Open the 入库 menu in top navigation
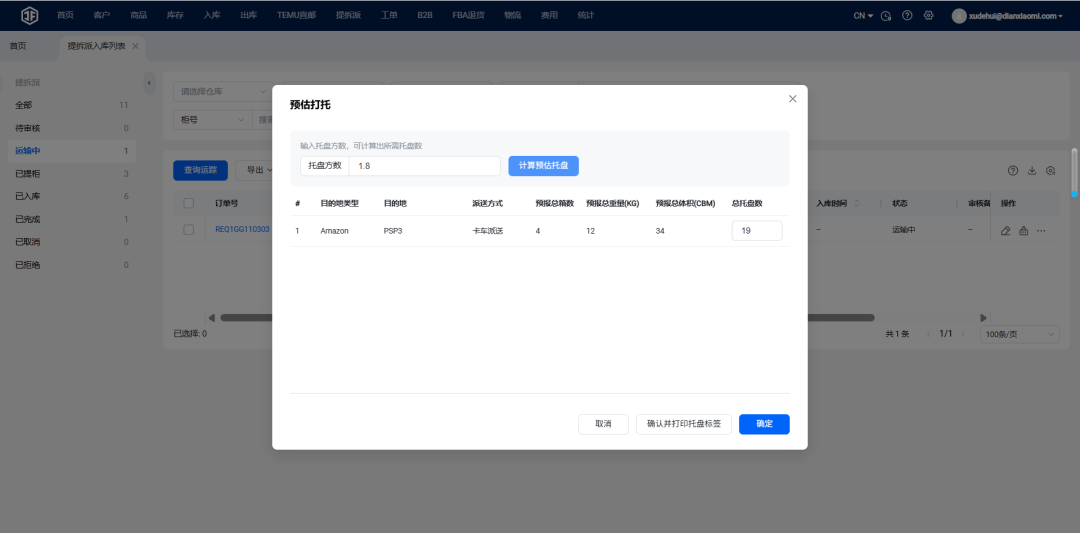The image size is (1080, 533). click(211, 16)
